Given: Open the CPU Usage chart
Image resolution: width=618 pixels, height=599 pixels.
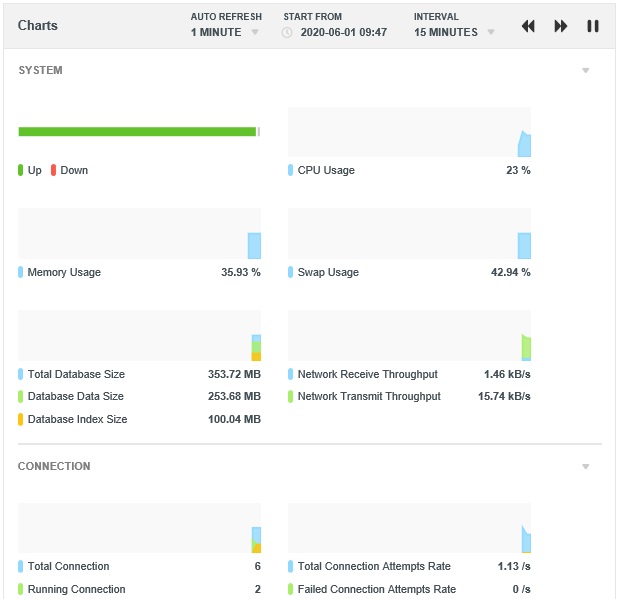Looking at the screenshot, I should (409, 132).
